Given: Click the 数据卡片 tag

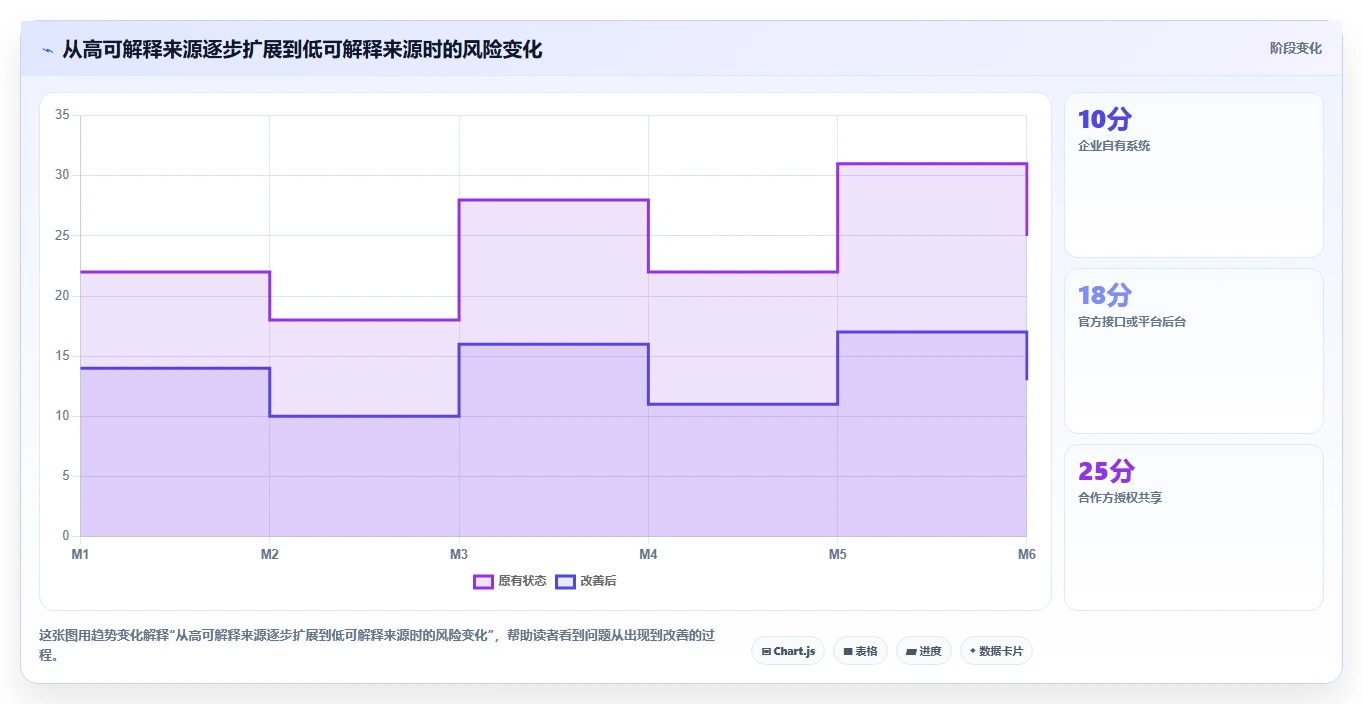Looking at the screenshot, I should pos(996,651).
